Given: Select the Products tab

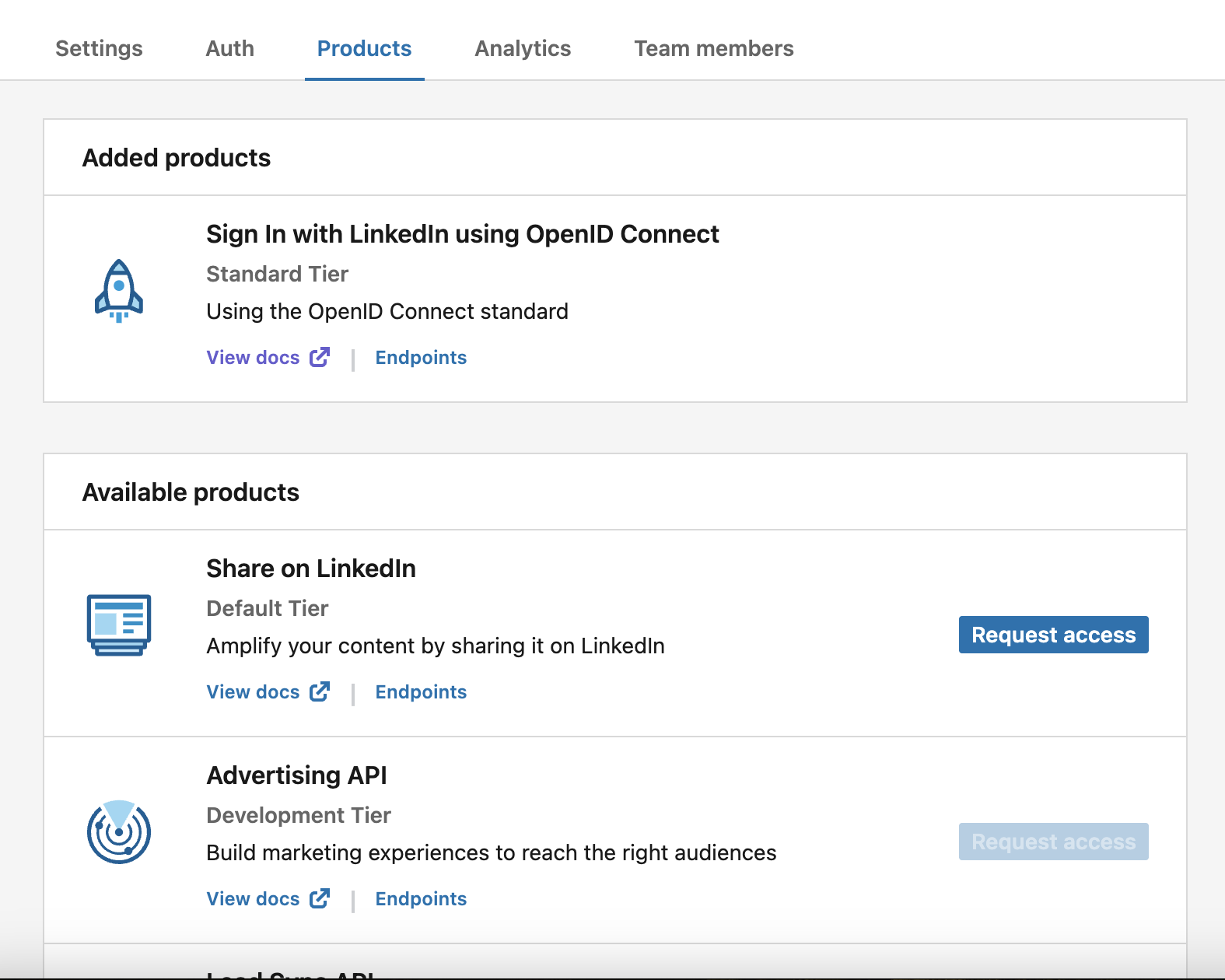Looking at the screenshot, I should pyautogui.click(x=364, y=48).
